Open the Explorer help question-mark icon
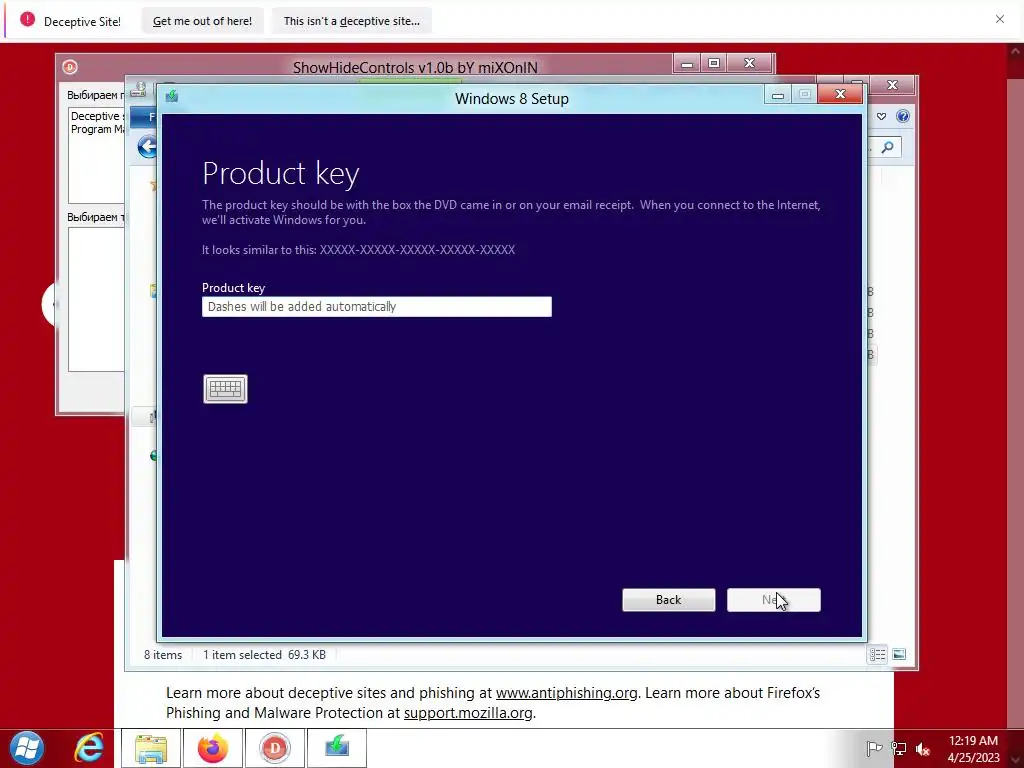 click(x=903, y=116)
